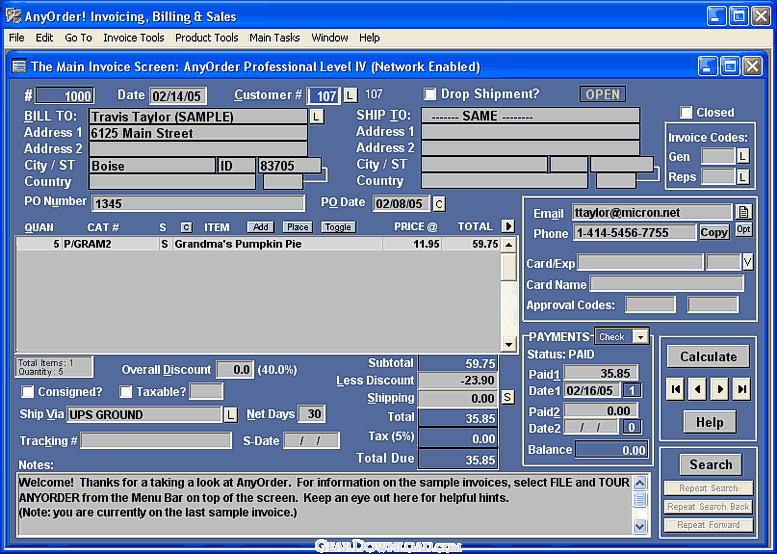Screen dimensions: 777x554
Task: Click the Repeat Forward button
Action: tap(708, 525)
